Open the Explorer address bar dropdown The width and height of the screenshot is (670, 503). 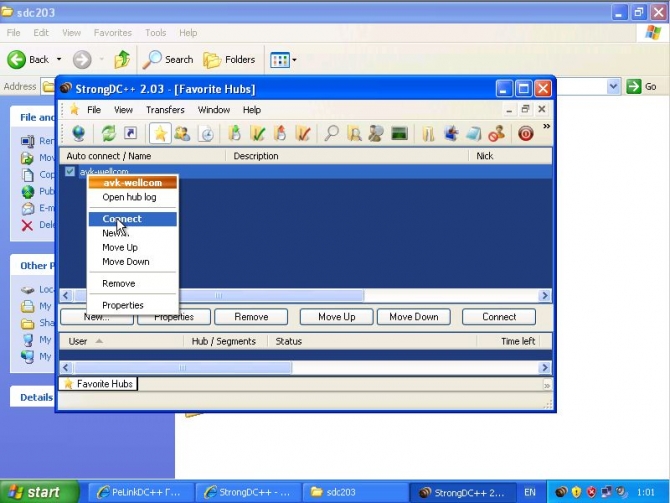click(613, 87)
